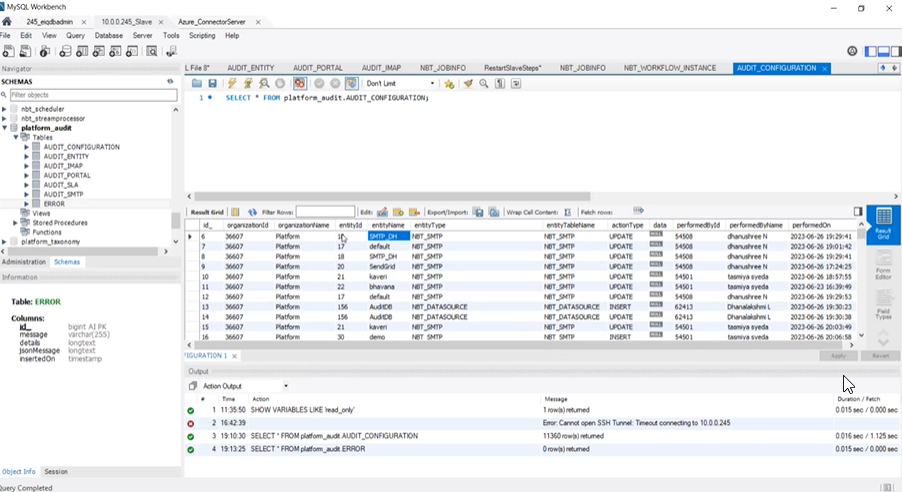Toggle word wrap in editor toolbar
Screen dimensions: 902x492
pyautogui.click(x=516, y=83)
